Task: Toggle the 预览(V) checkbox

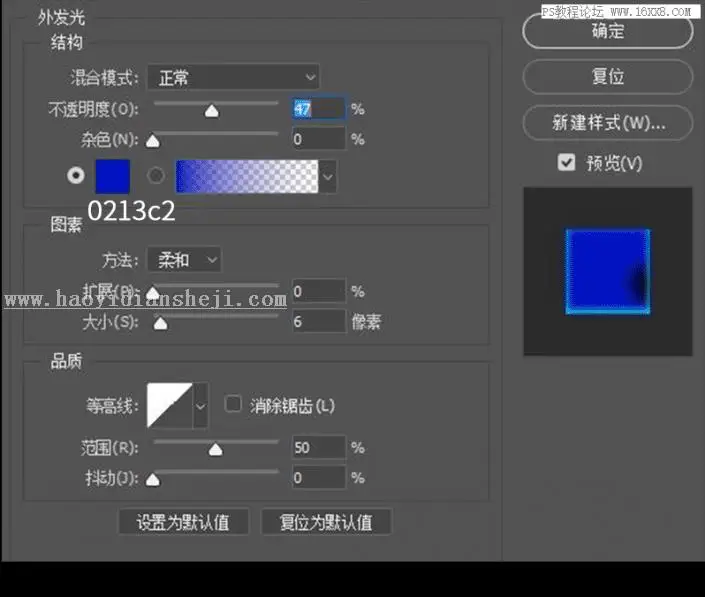Action: pos(567,162)
